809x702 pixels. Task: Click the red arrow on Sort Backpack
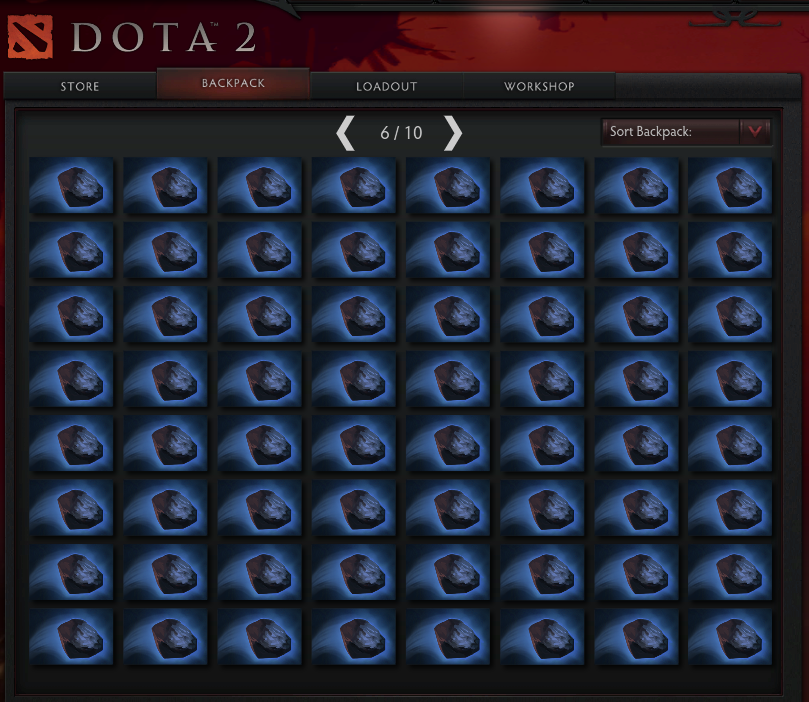tap(755, 132)
